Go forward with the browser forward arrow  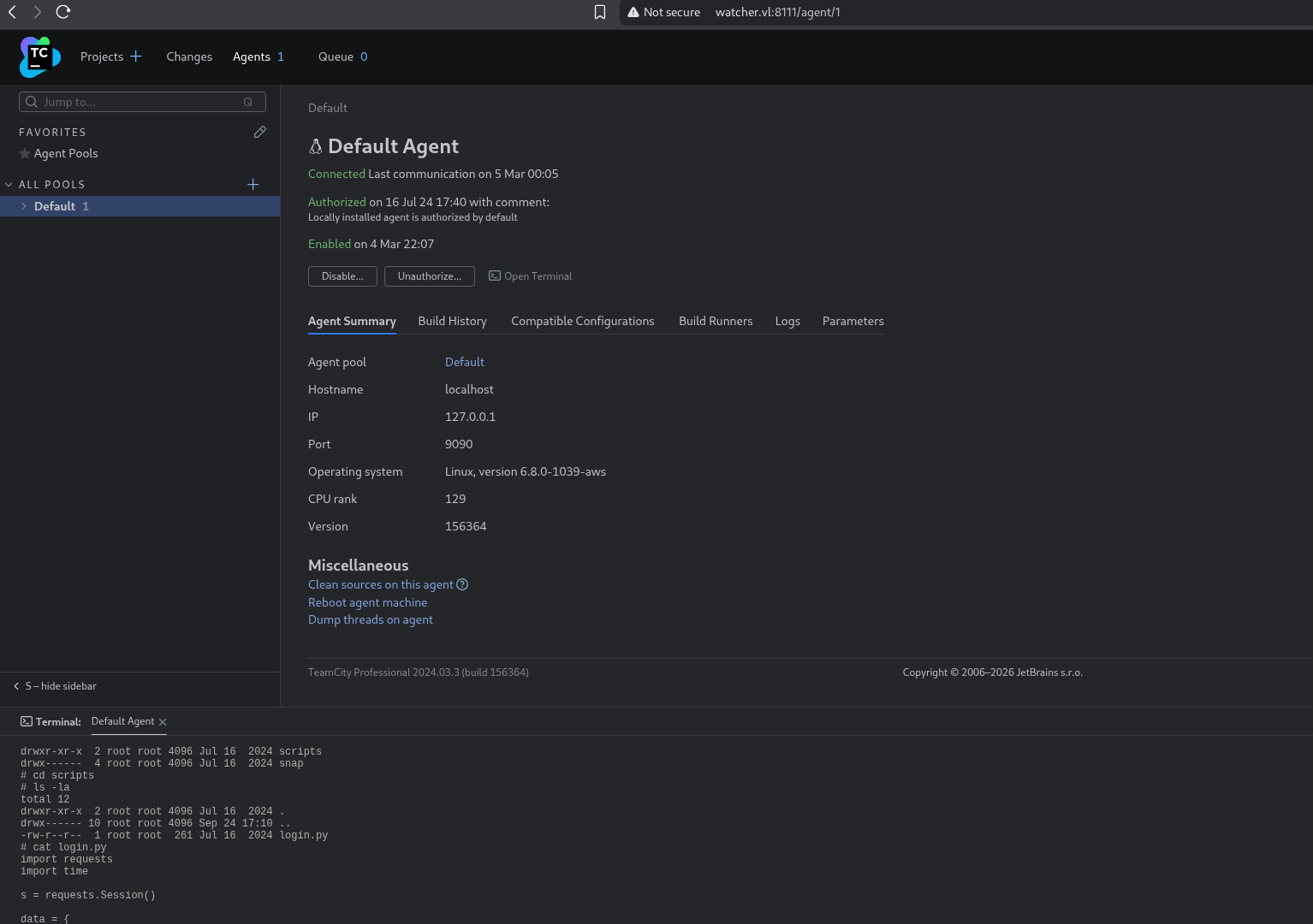coord(38,12)
